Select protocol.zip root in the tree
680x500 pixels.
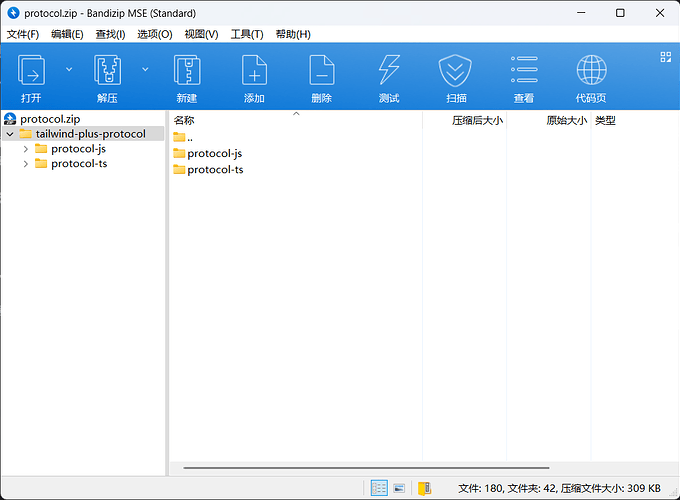click(x=50, y=119)
